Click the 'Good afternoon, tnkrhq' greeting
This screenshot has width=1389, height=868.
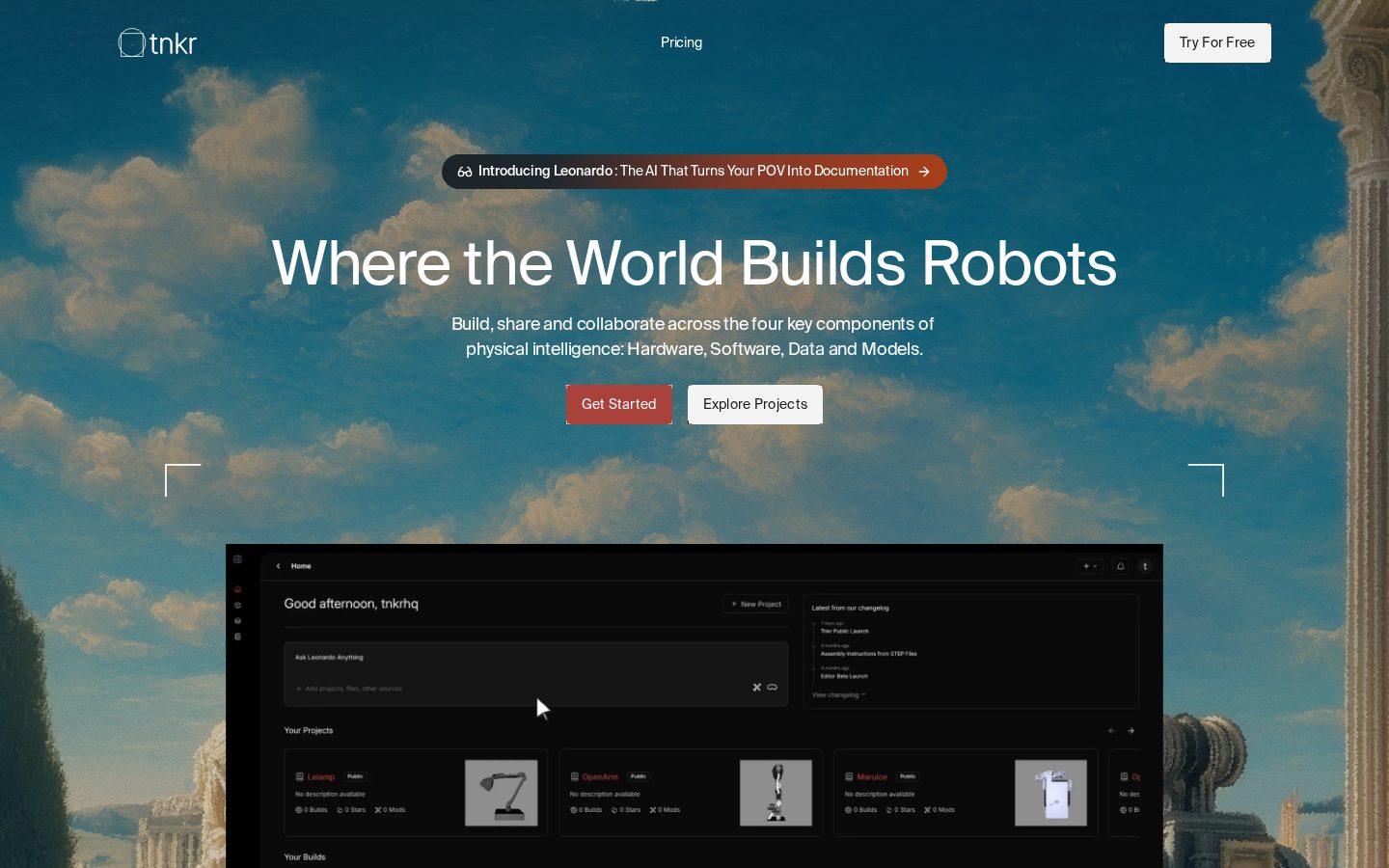[351, 604]
